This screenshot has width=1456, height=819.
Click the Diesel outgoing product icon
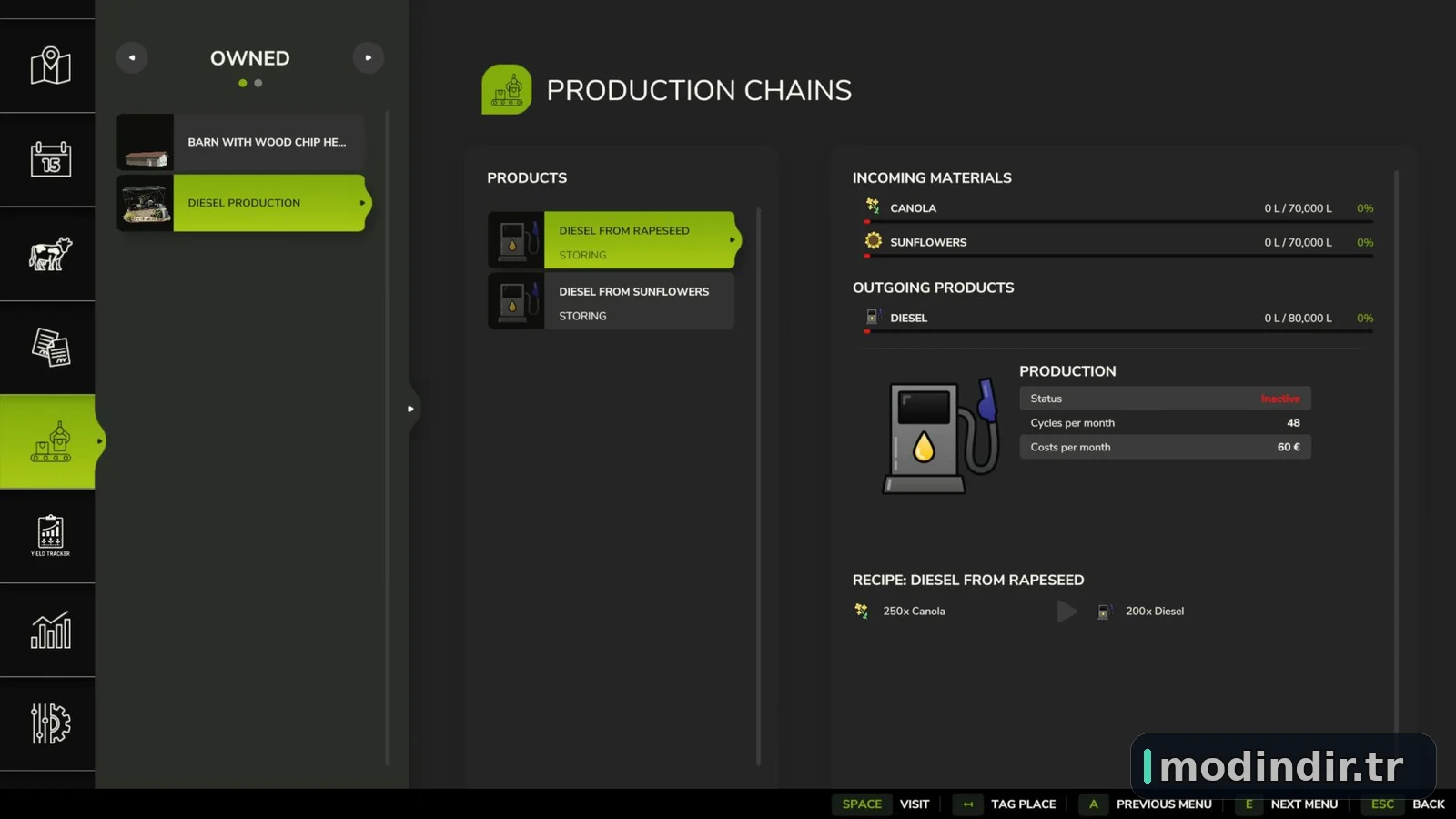click(x=872, y=317)
